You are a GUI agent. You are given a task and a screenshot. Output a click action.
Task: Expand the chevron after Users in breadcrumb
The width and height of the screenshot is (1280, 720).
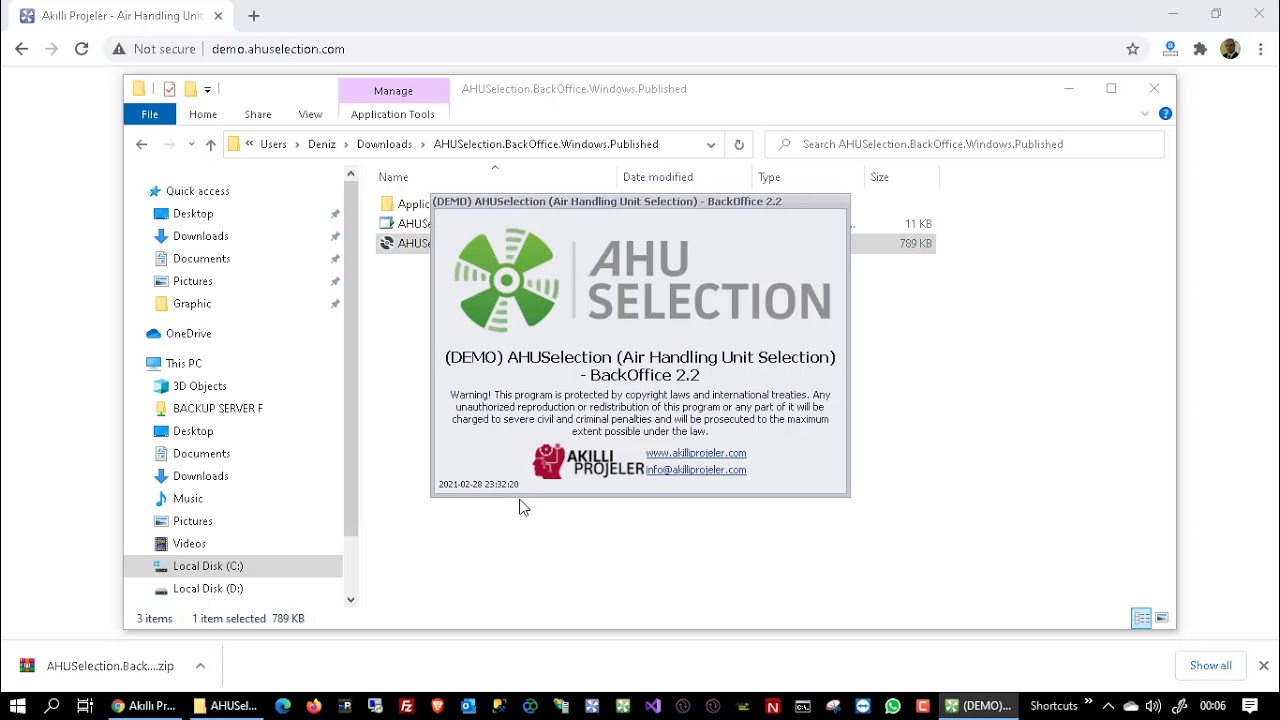[x=297, y=144]
